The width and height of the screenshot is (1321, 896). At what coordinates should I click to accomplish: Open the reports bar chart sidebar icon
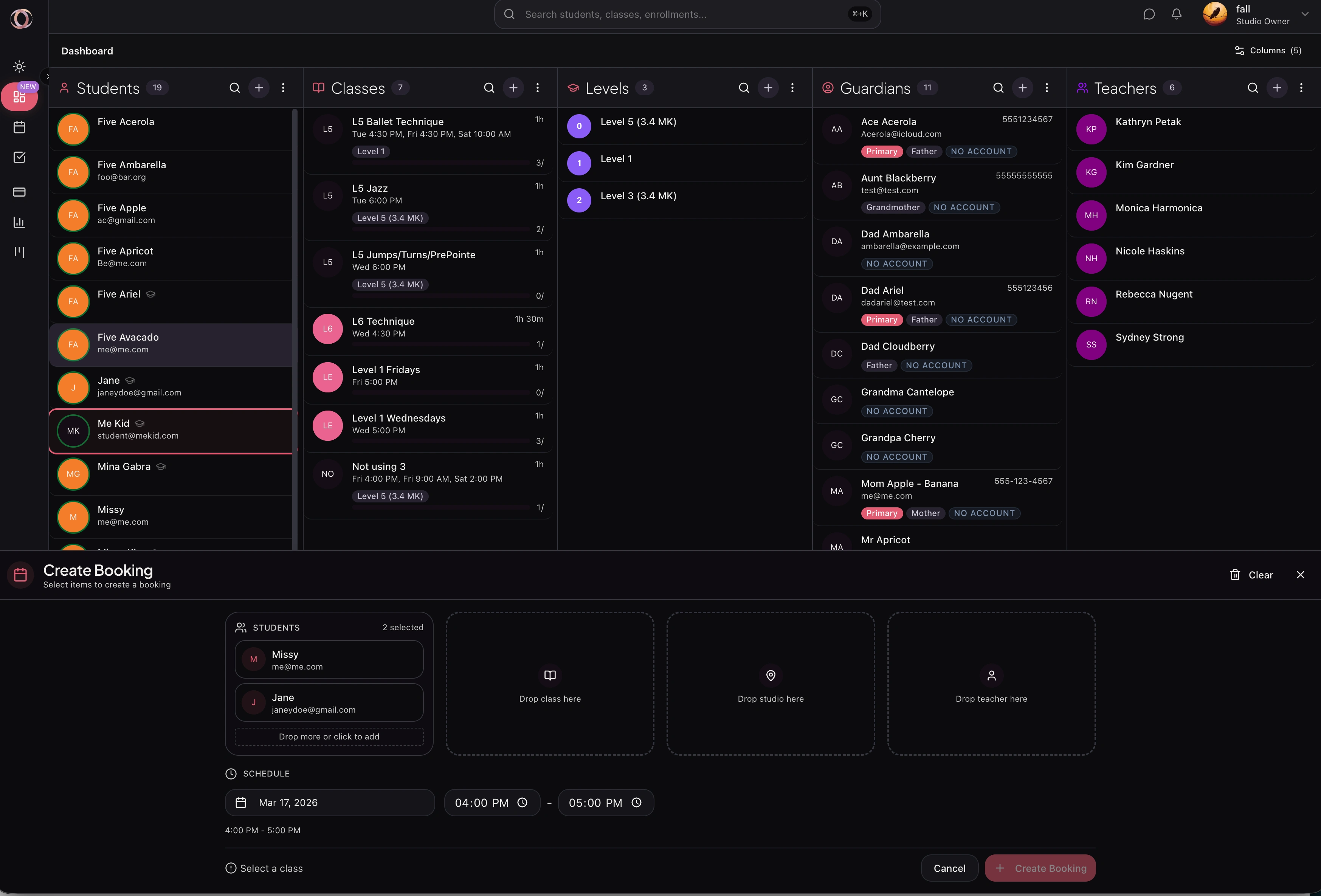point(19,222)
